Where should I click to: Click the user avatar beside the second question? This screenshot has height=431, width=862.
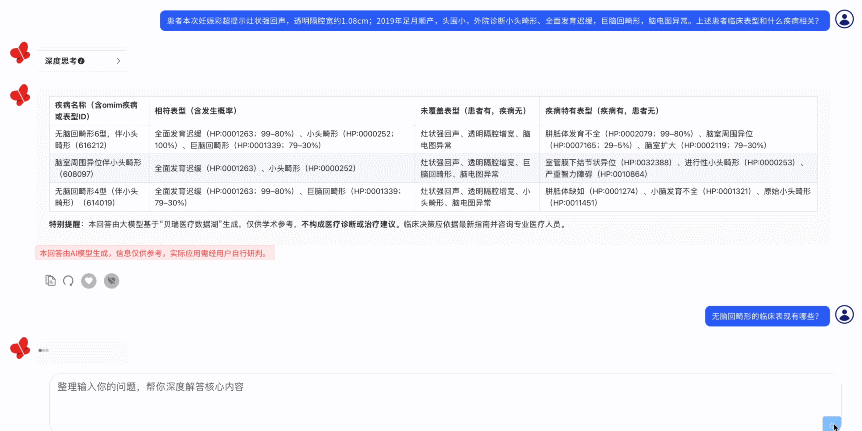(x=844, y=314)
